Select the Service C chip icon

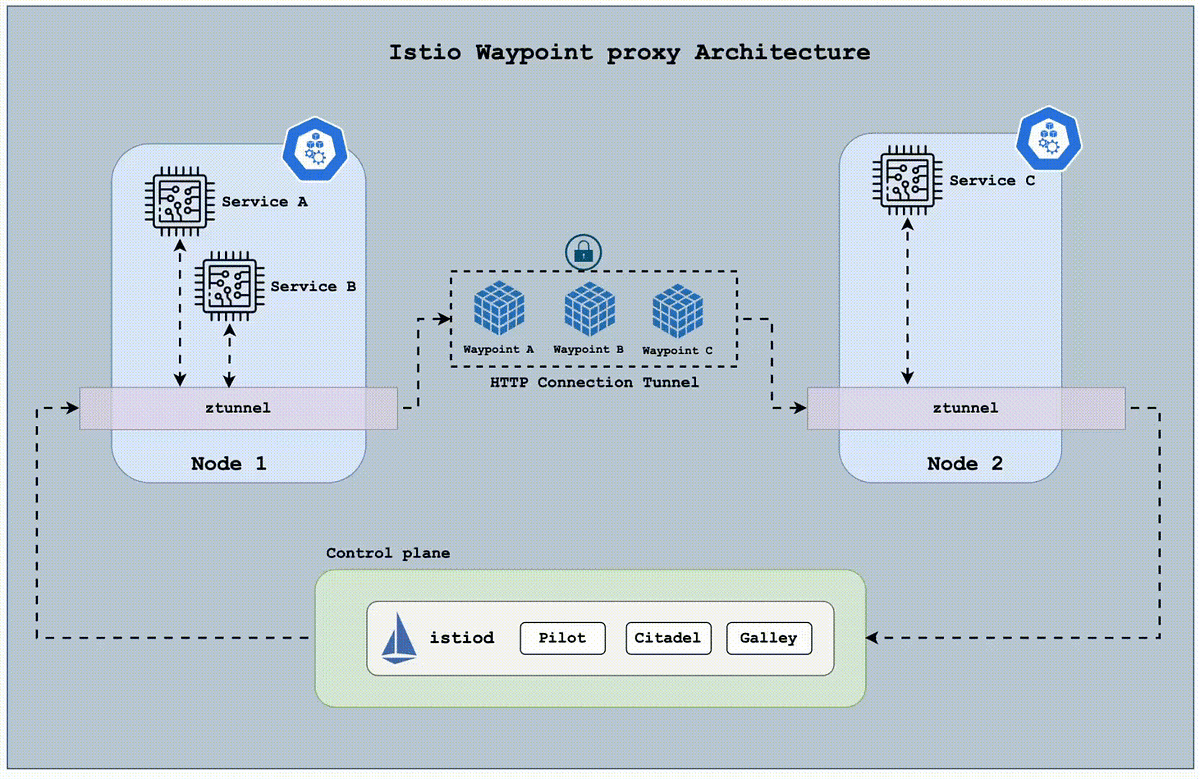pos(906,179)
